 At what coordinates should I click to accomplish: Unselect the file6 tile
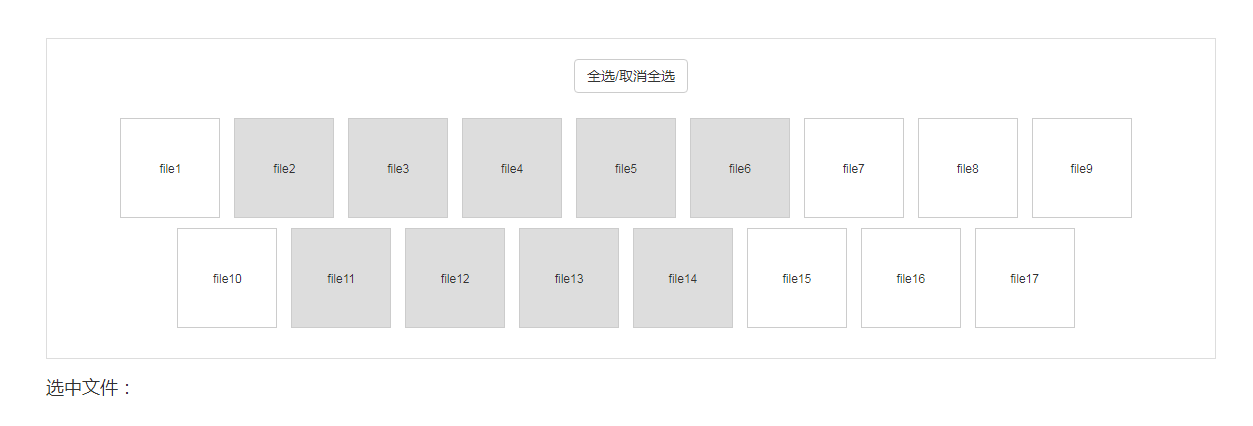pyautogui.click(x=740, y=168)
